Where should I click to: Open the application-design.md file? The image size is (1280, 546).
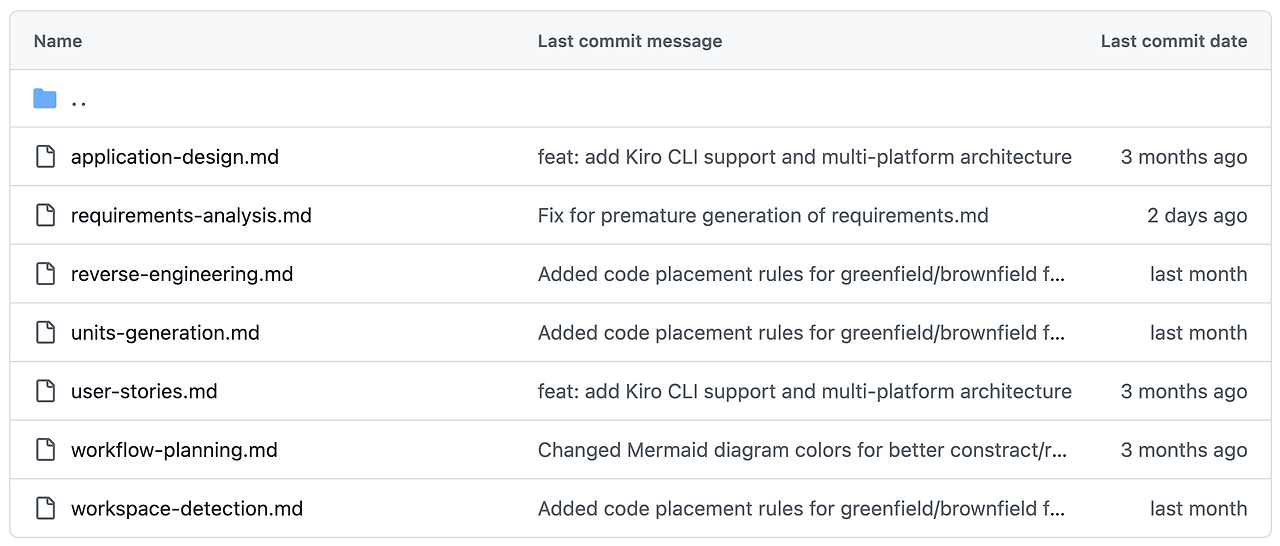pos(174,157)
